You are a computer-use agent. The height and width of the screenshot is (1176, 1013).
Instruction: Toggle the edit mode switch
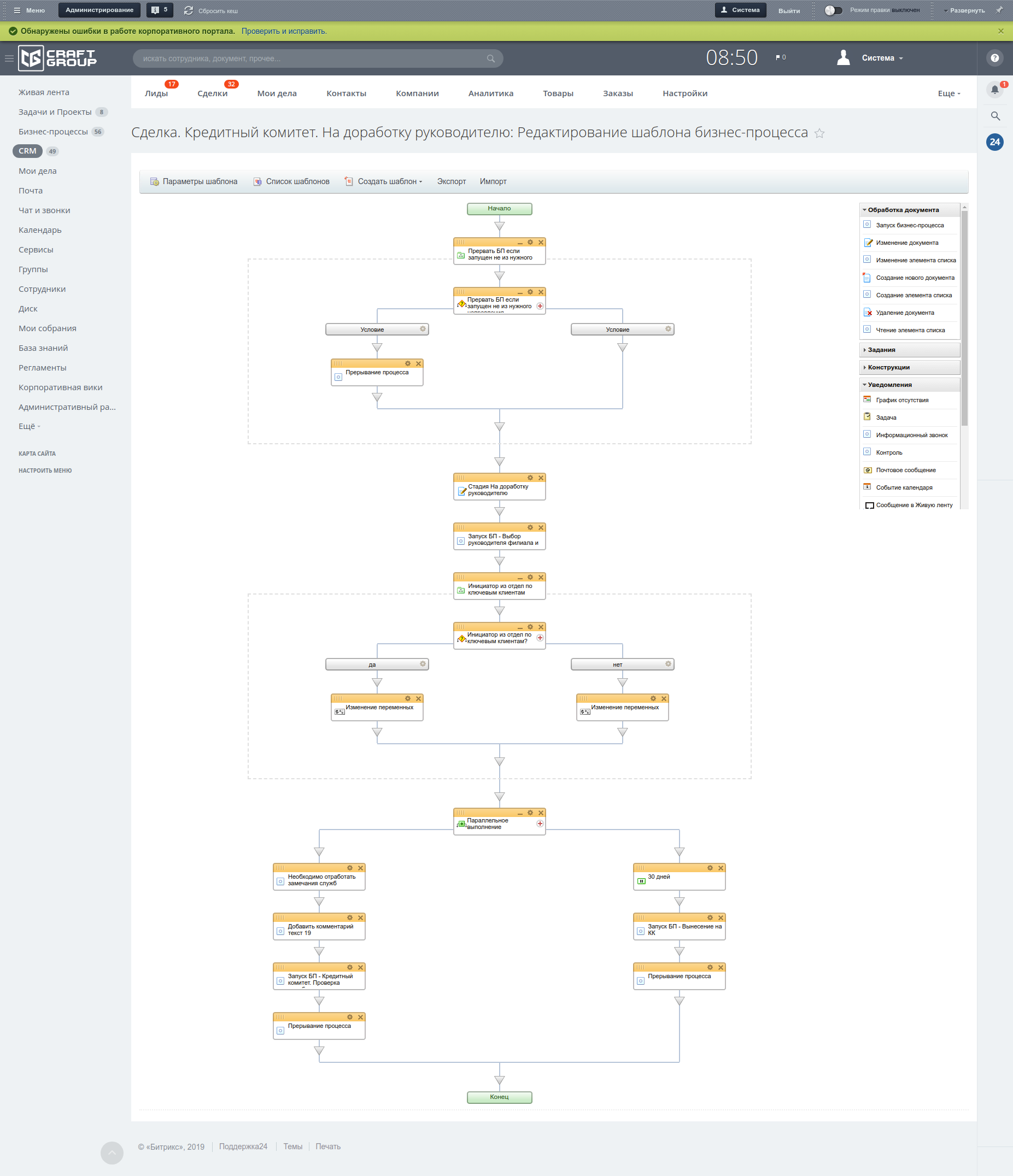(833, 10)
